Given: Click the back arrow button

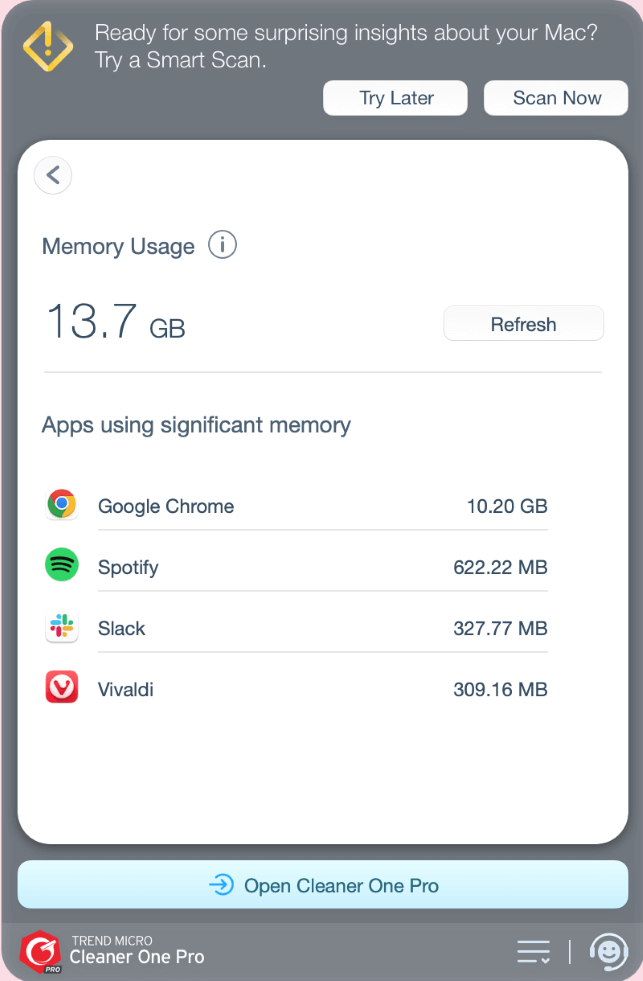Looking at the screenshot, I should [x=53, y=175].
